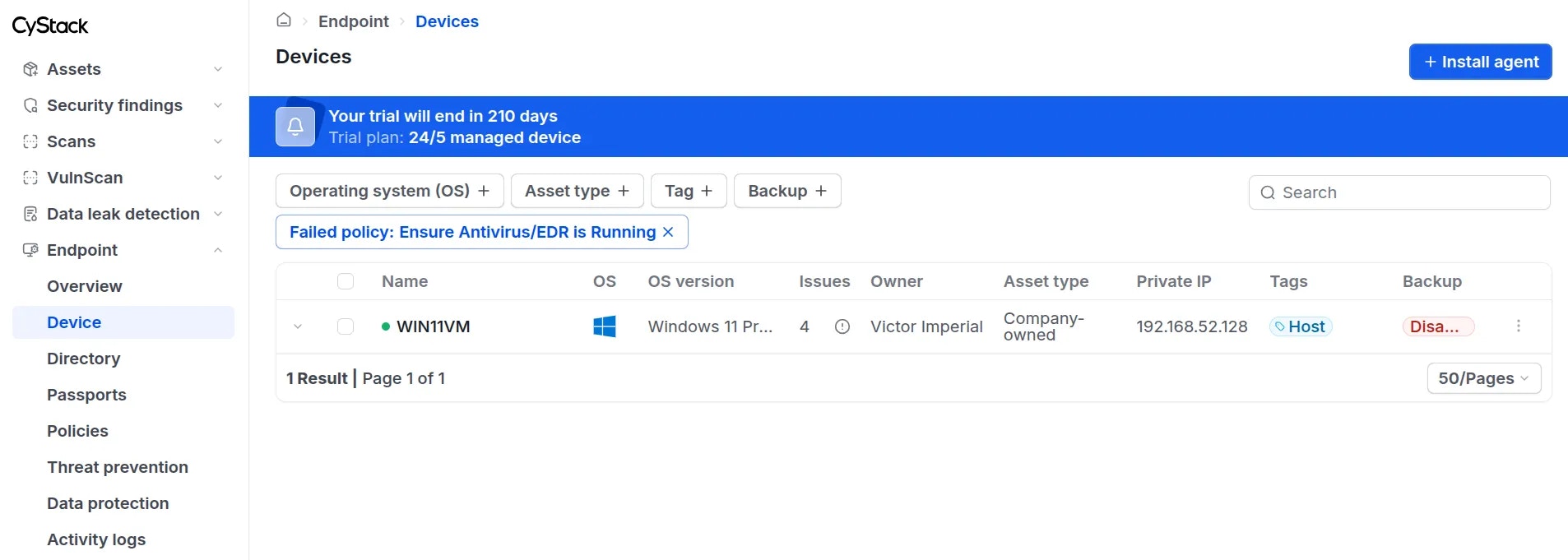Open the Activity logs menu item
1568x560 pixels.
[123, 539]
